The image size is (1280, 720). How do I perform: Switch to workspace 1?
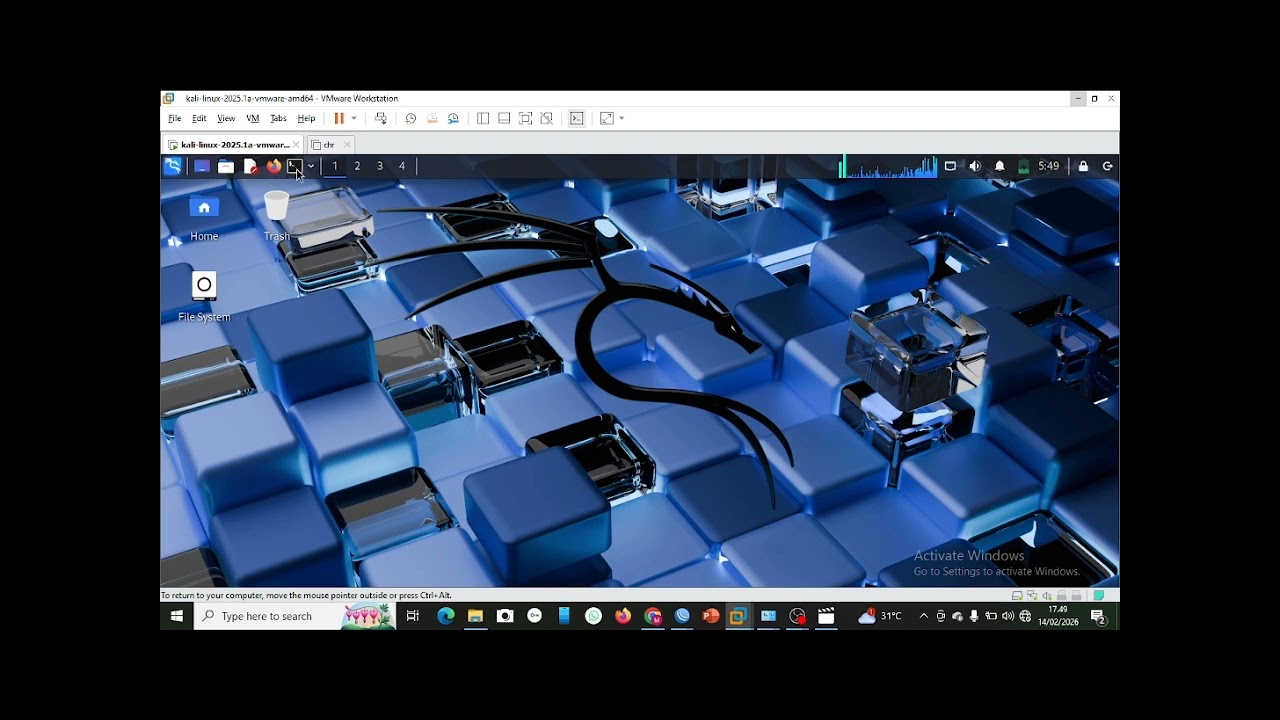click(335, 166)
